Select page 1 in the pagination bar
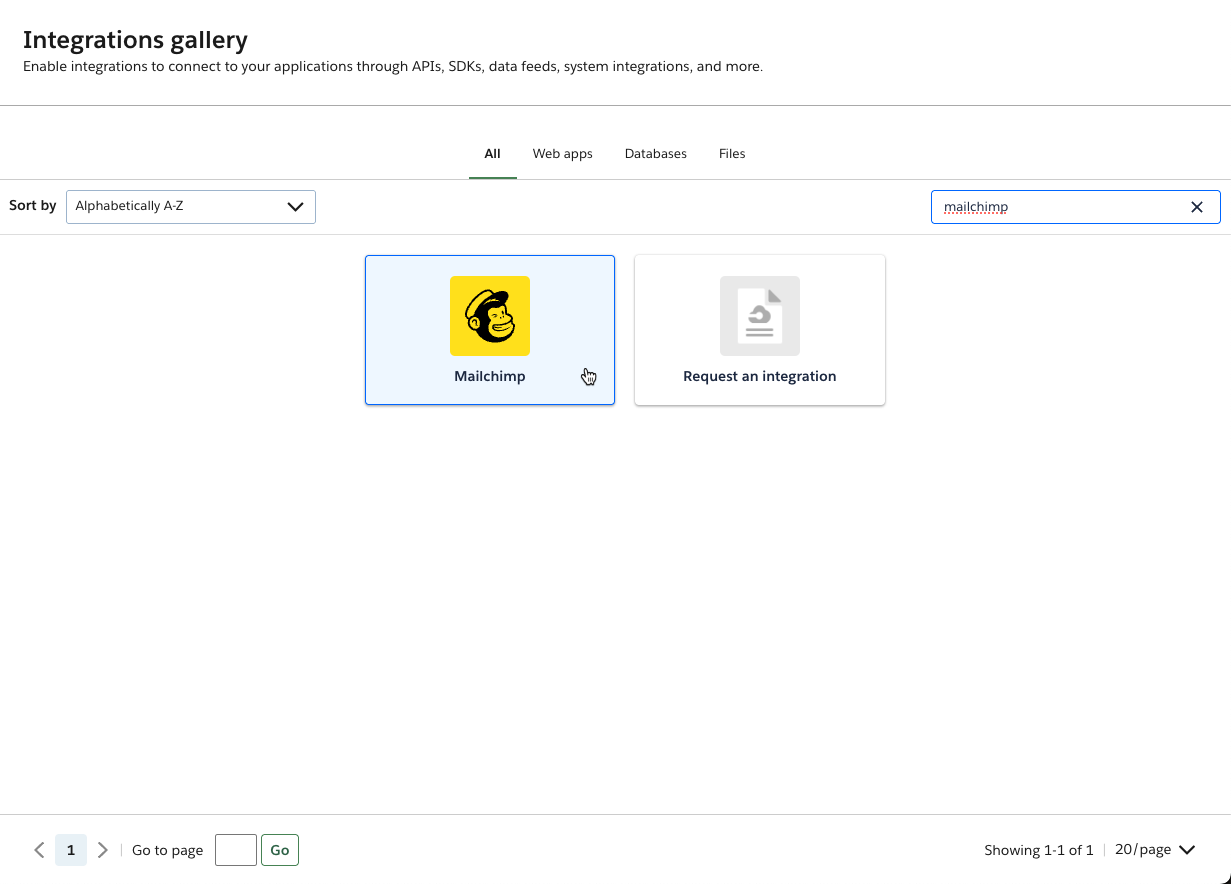Viewport: 1231px width, 884px height. 70,849
